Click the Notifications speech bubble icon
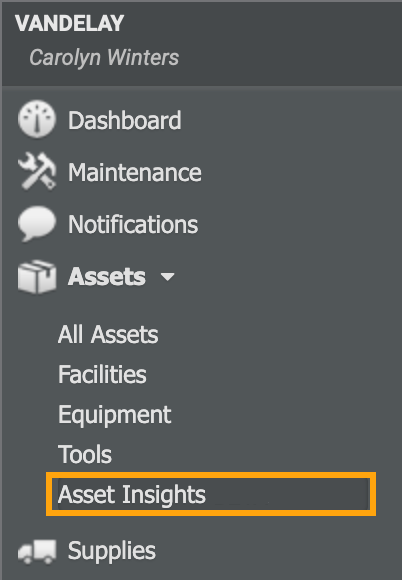 pos(37,224)
